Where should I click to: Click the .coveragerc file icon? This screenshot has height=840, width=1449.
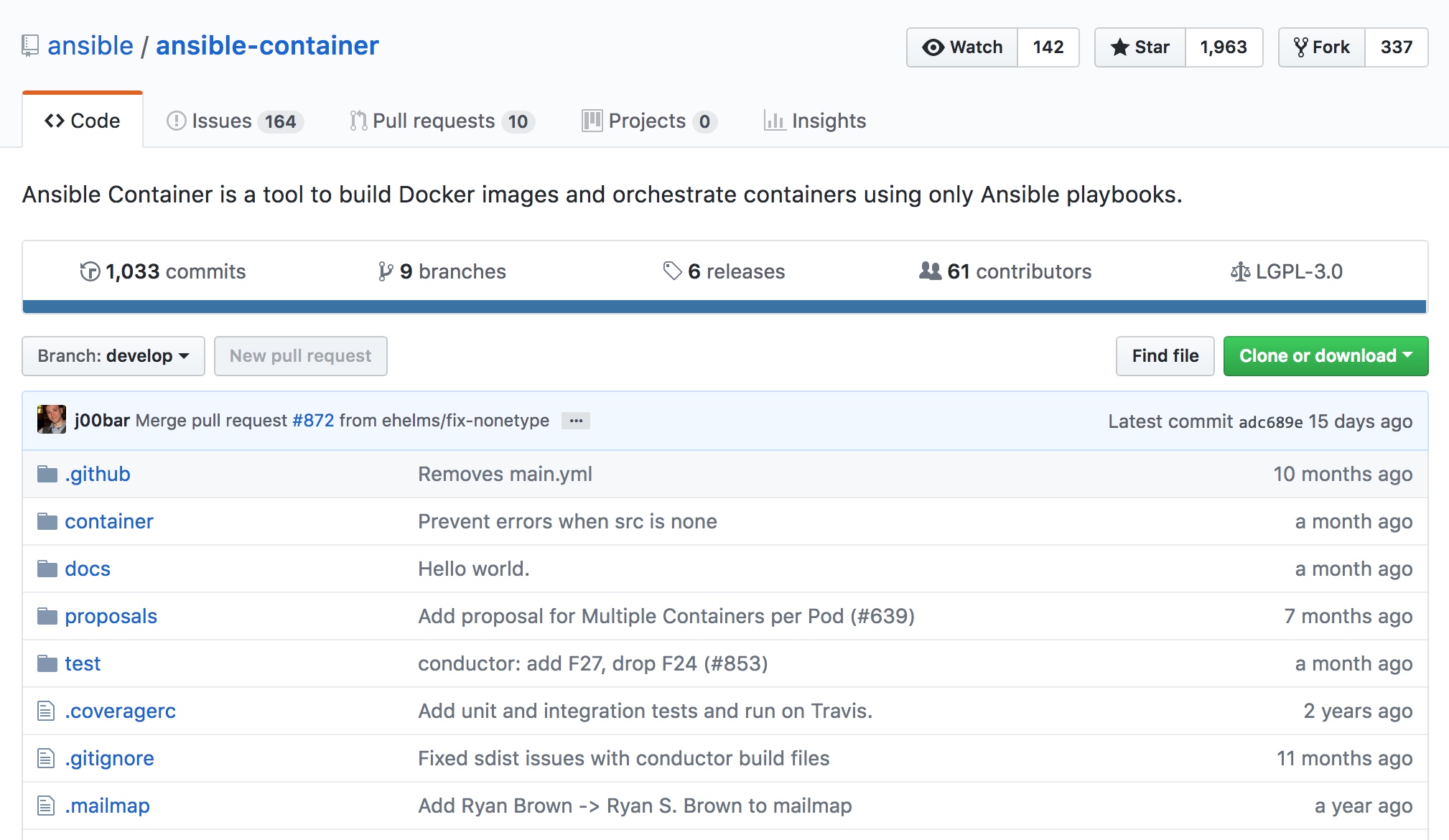pyautogui.click(x=46, y=711)
